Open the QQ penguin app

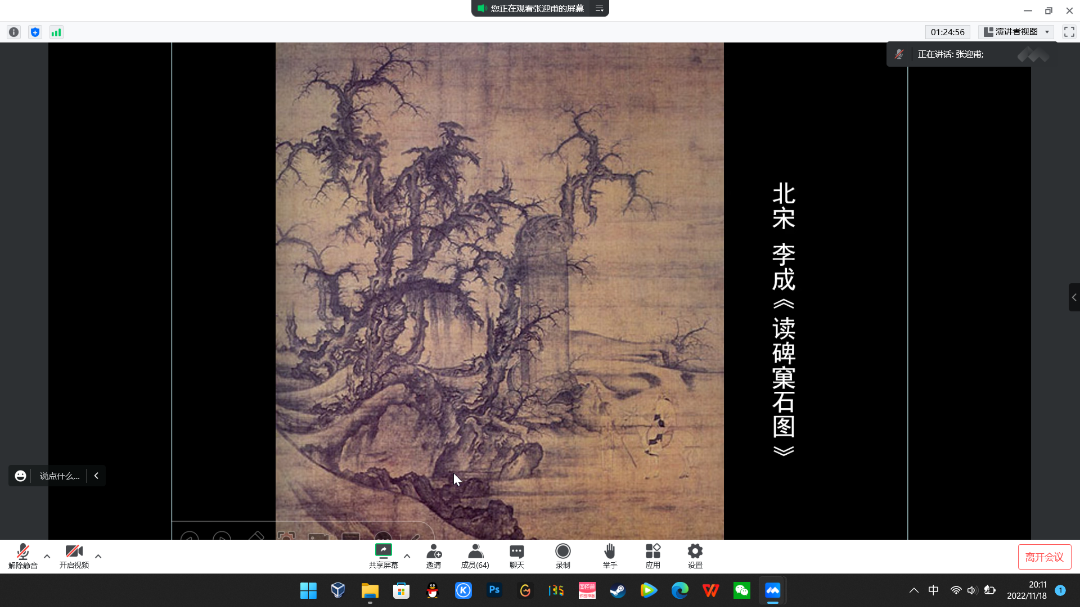tap(432, 590)
